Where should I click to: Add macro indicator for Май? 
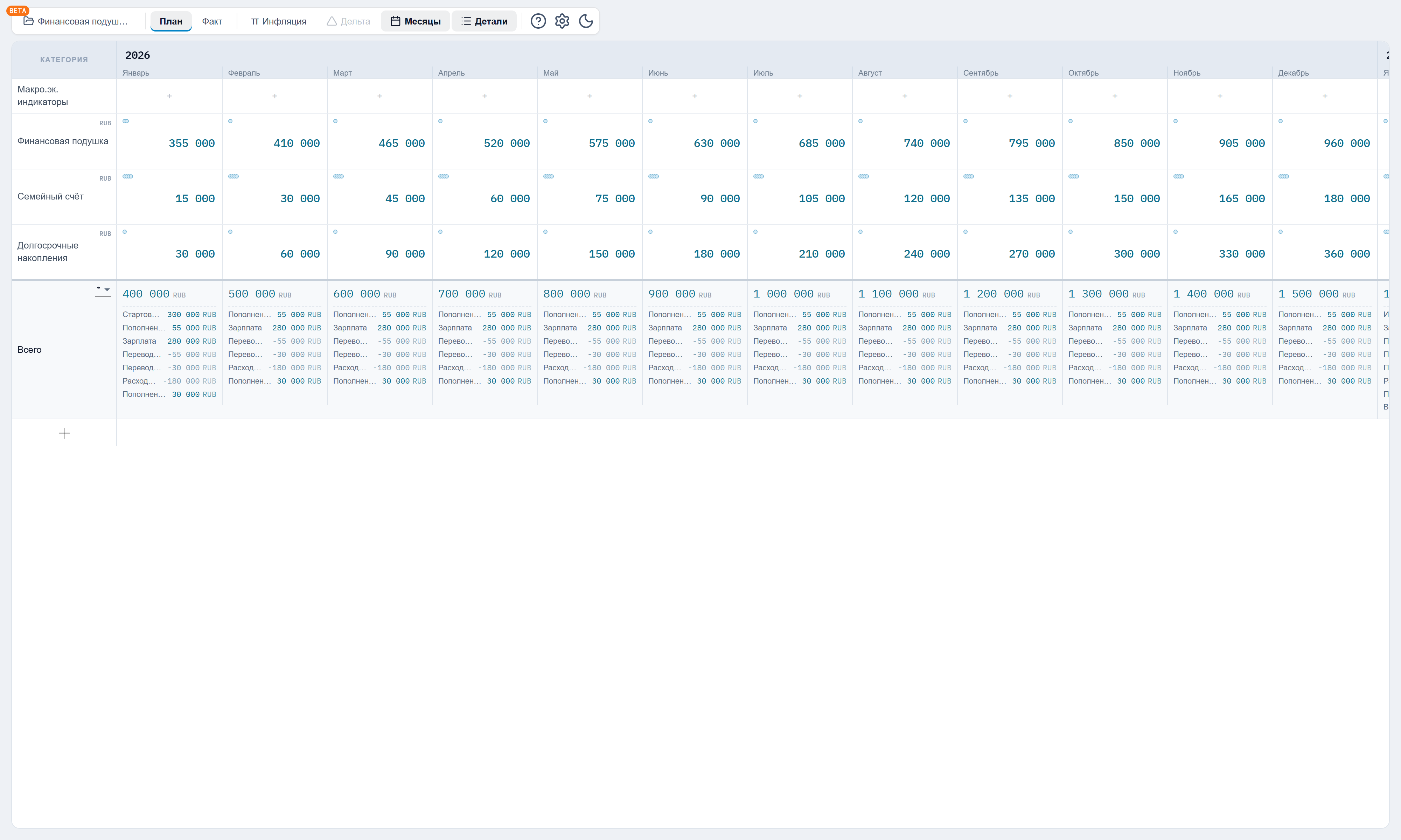[590, 96]
